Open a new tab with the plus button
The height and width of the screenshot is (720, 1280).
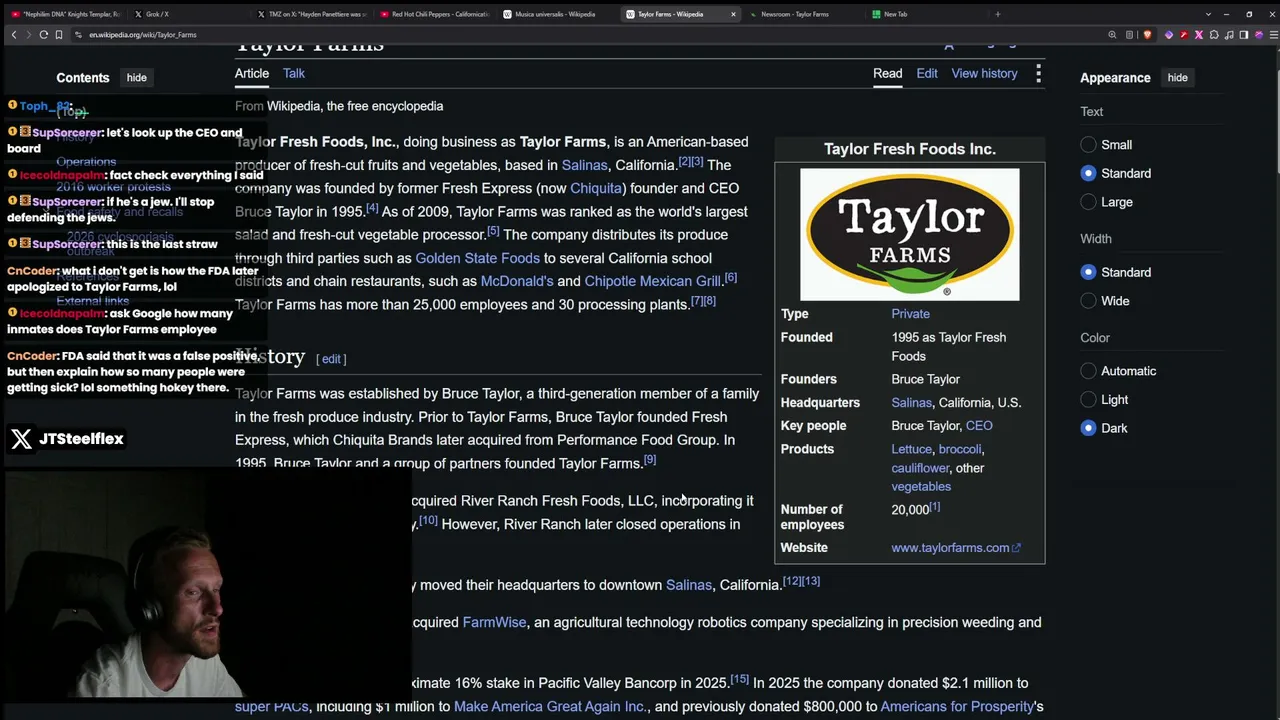tap(997, 14)
